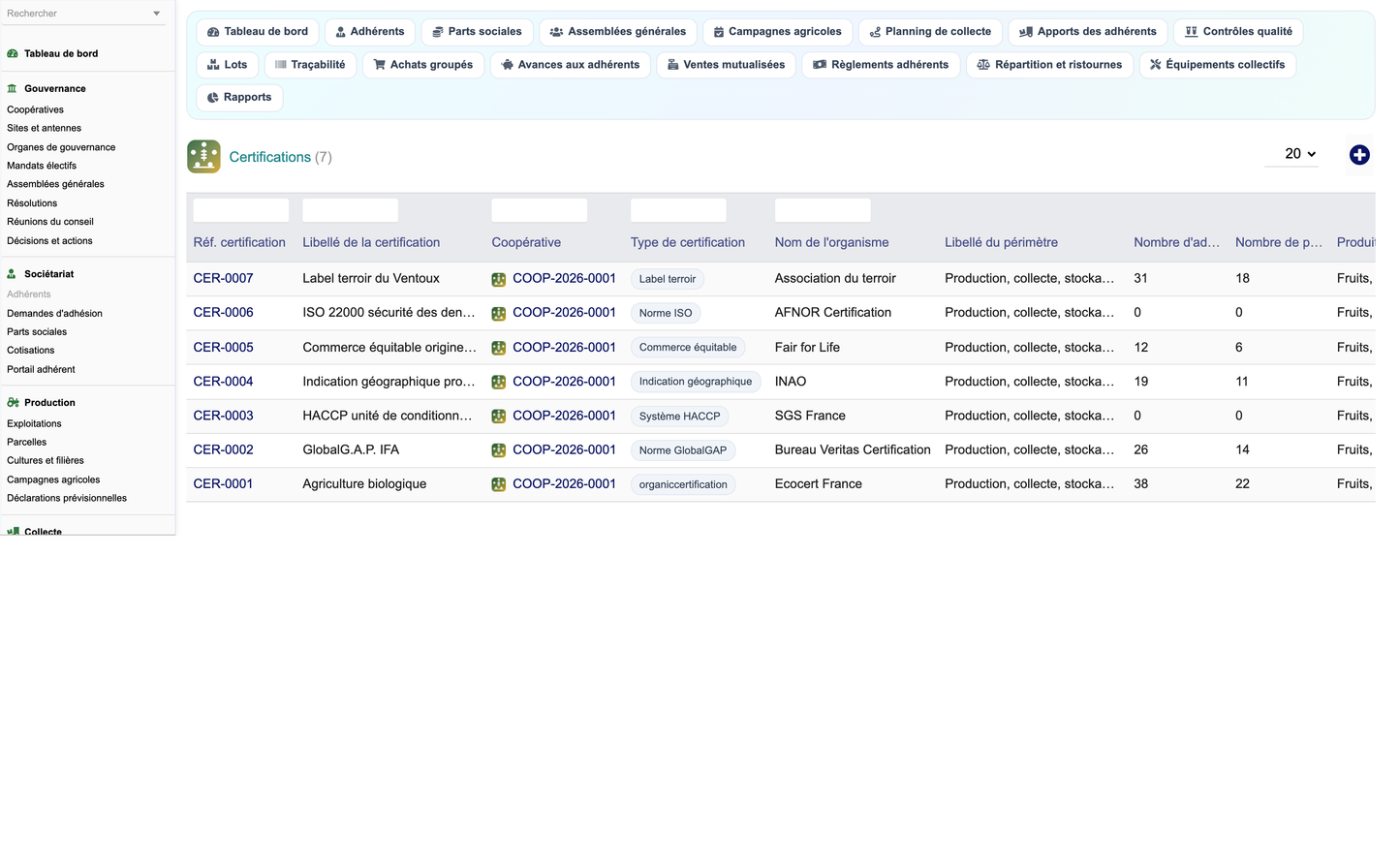Click cooperative icon in CER-0007 row
This screenshot has height=866, width=1400.
[x=499, y=279]
